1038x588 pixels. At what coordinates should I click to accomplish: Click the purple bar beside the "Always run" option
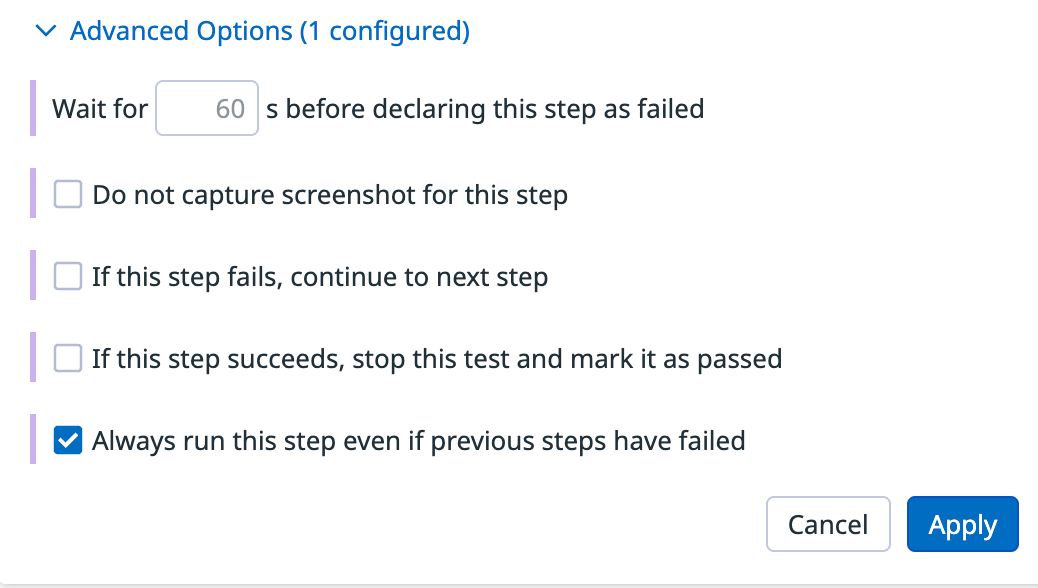pyautogui.click(x=33, y=440)
